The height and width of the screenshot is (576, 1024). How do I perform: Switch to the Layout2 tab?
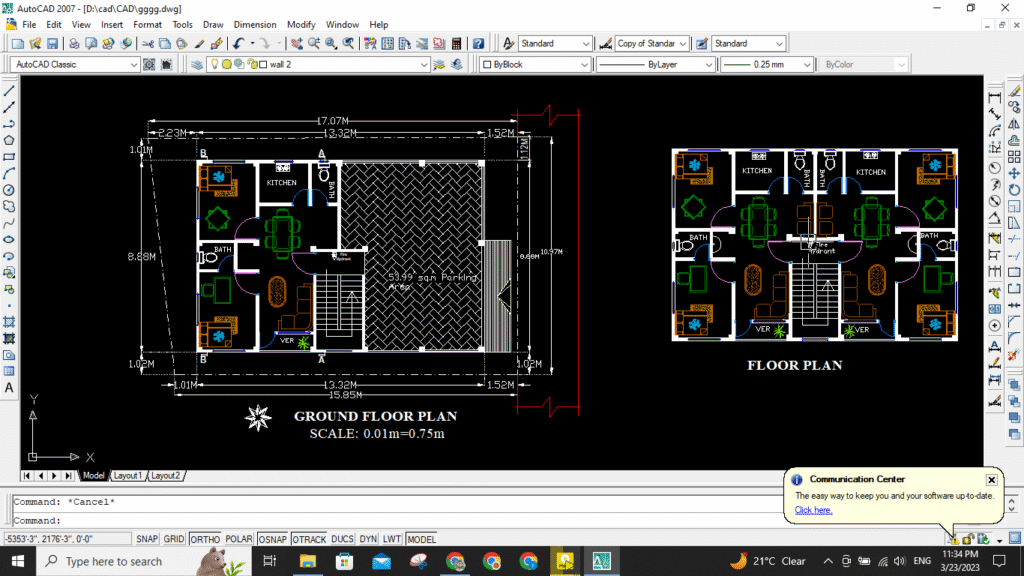click(165, 476)
